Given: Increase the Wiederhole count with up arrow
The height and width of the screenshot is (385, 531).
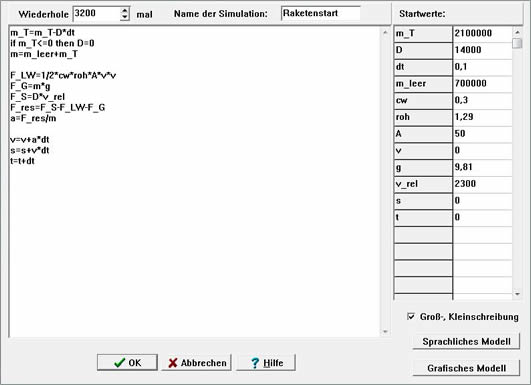Looking at the screenshot, I should pyautogui.click(x=125, y=10).
